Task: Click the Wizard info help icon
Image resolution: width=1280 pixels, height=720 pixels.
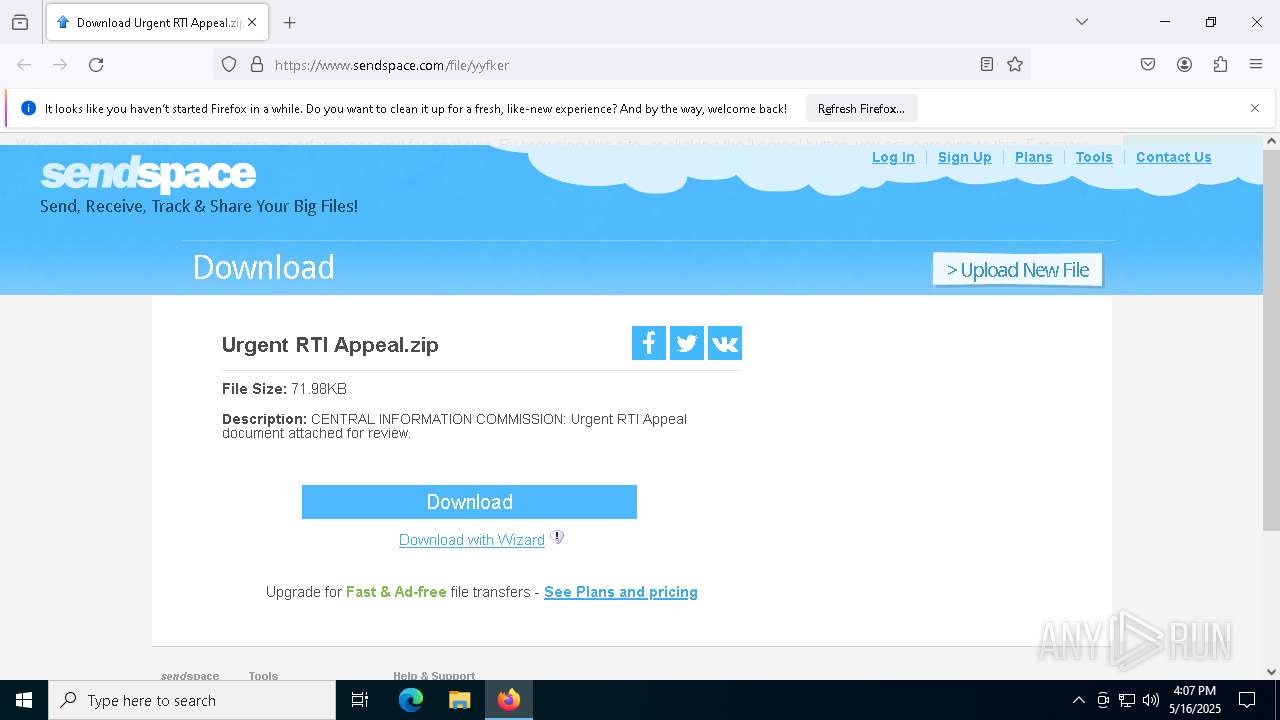Action: (x=558, y=537)
